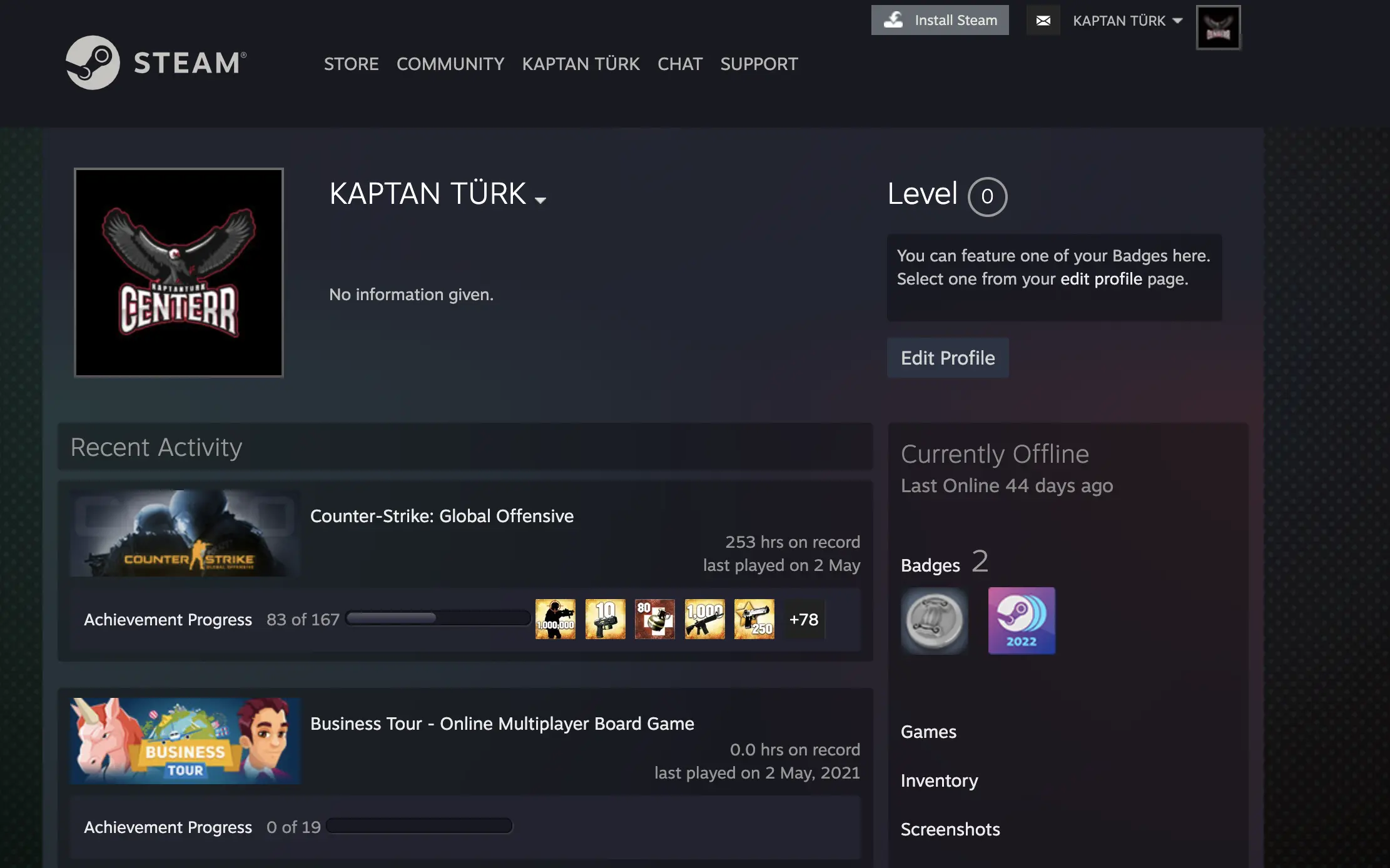The image size is (1390, 868).
Task: Go to the CHAT menu item
Action: (x=680, y=64)
